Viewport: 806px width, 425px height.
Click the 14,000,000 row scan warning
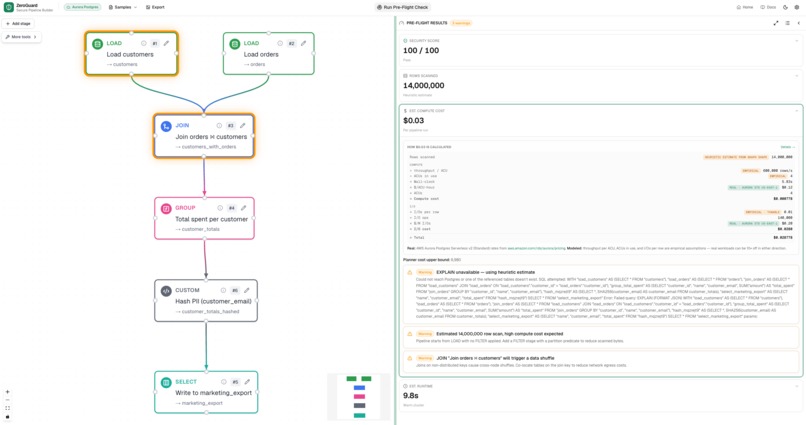(601, 337)
